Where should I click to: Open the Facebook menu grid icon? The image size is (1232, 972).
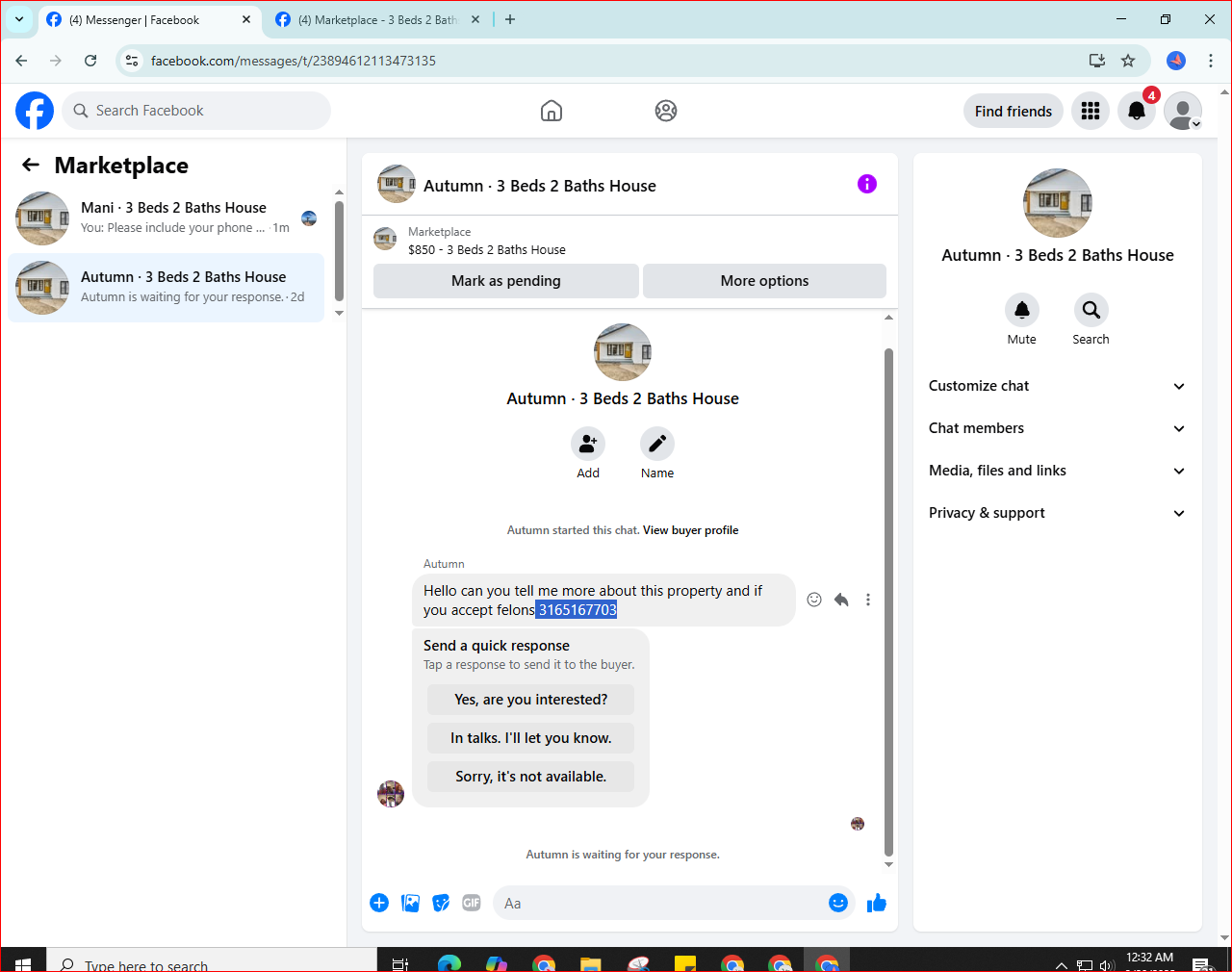pos(1091,111)
